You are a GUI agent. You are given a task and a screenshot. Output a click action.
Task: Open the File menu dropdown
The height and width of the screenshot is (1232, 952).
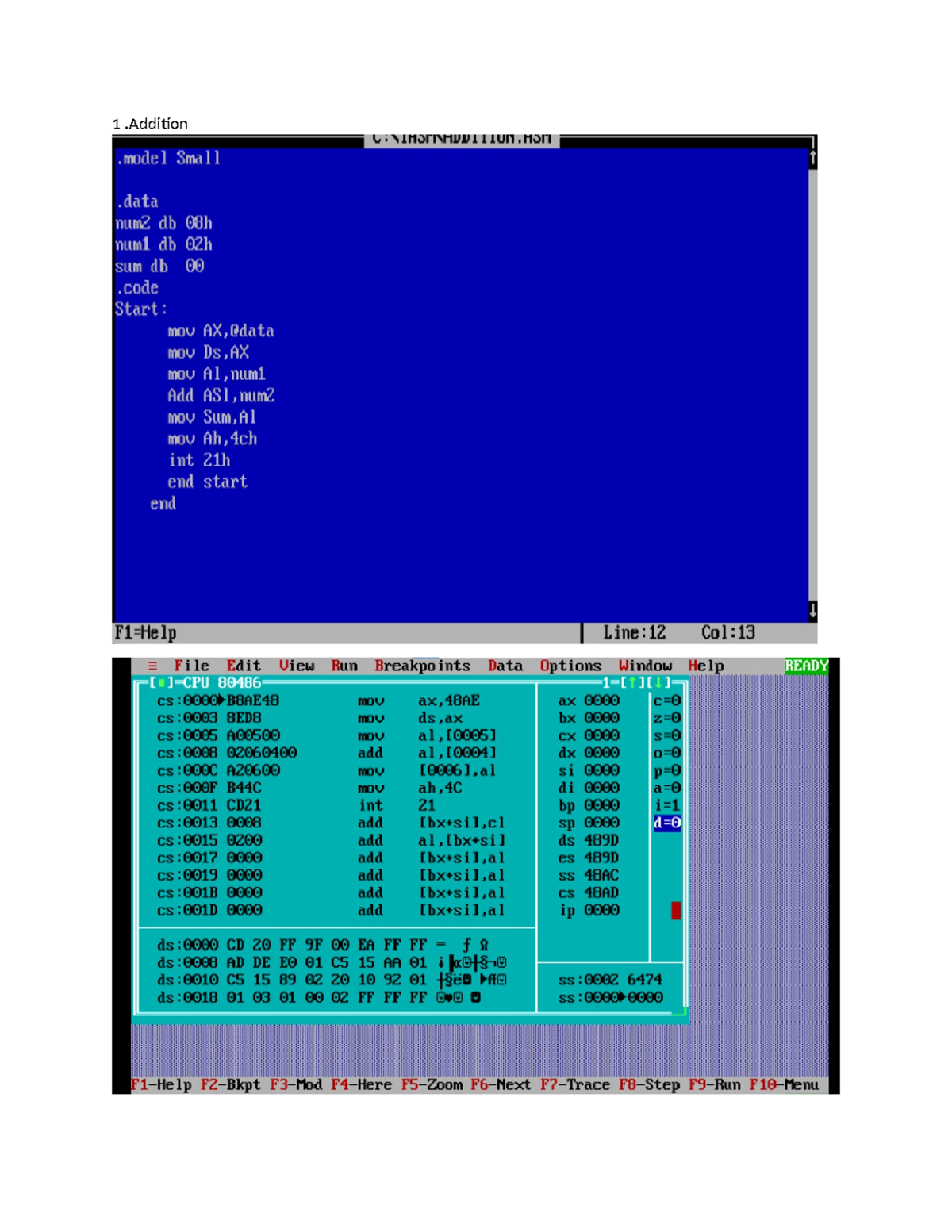[191, 666]
